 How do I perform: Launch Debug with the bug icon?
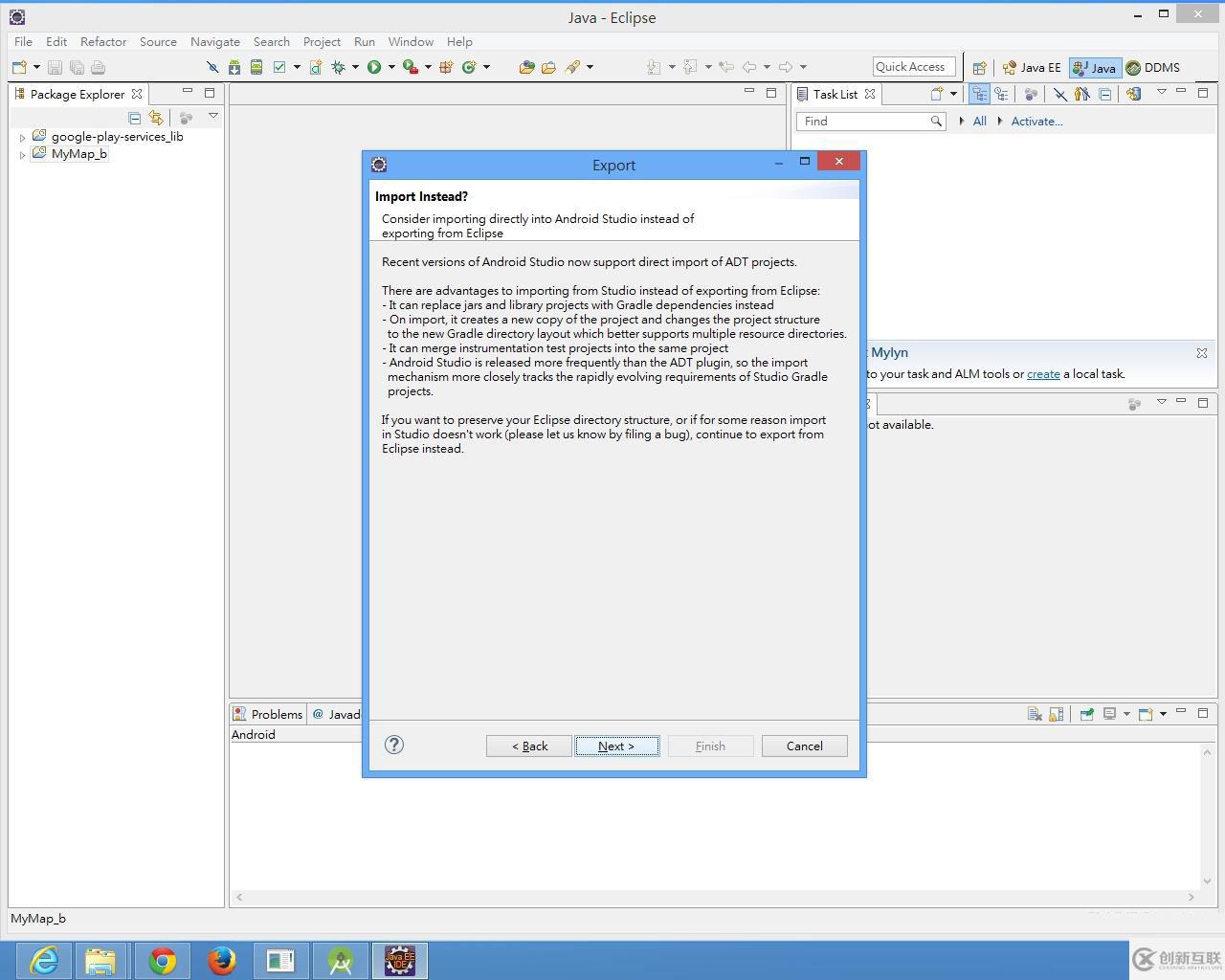[x=338, y=67]
